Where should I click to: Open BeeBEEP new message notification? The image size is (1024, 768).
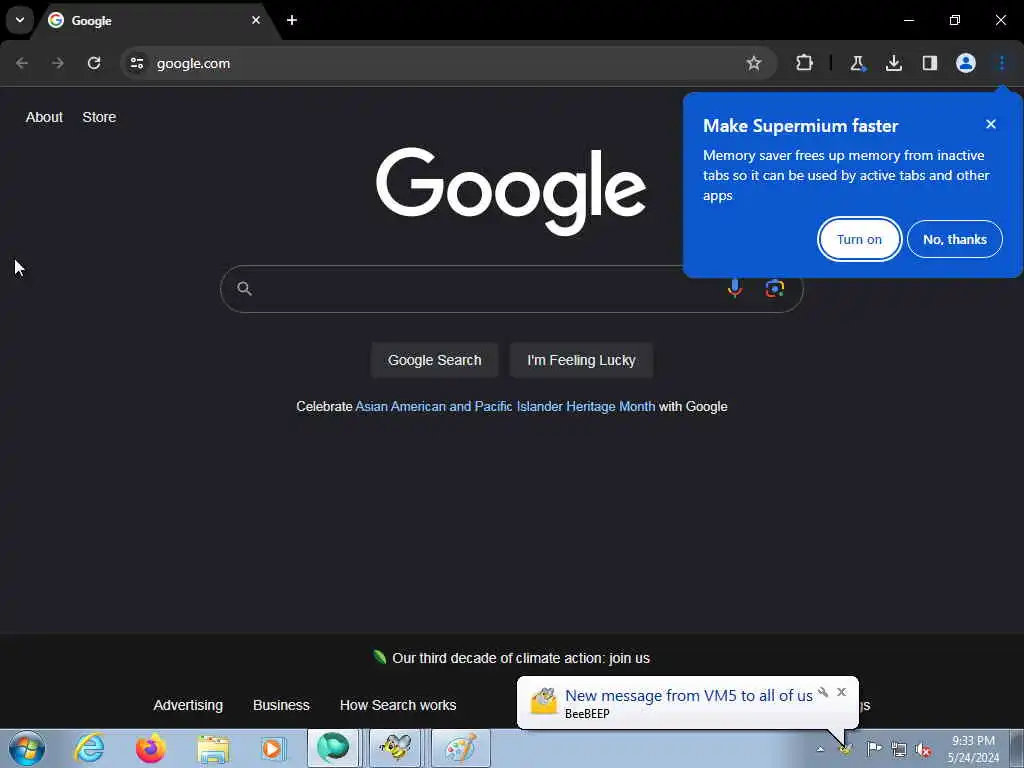tap(688, 696)
